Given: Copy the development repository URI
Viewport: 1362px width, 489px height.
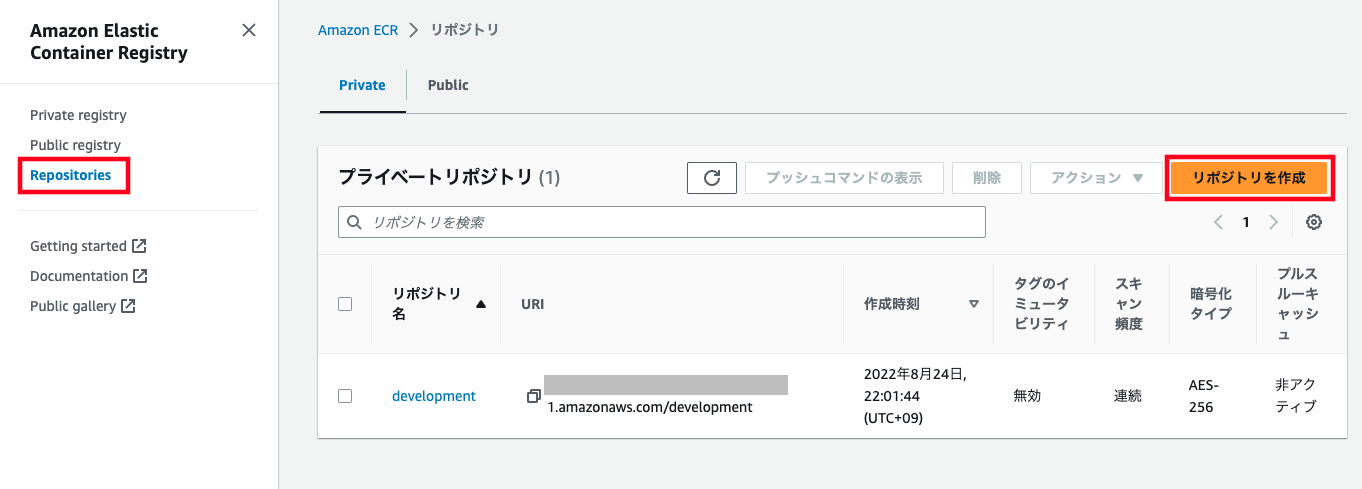Looking at the screenshot, I should coord(534,396).
